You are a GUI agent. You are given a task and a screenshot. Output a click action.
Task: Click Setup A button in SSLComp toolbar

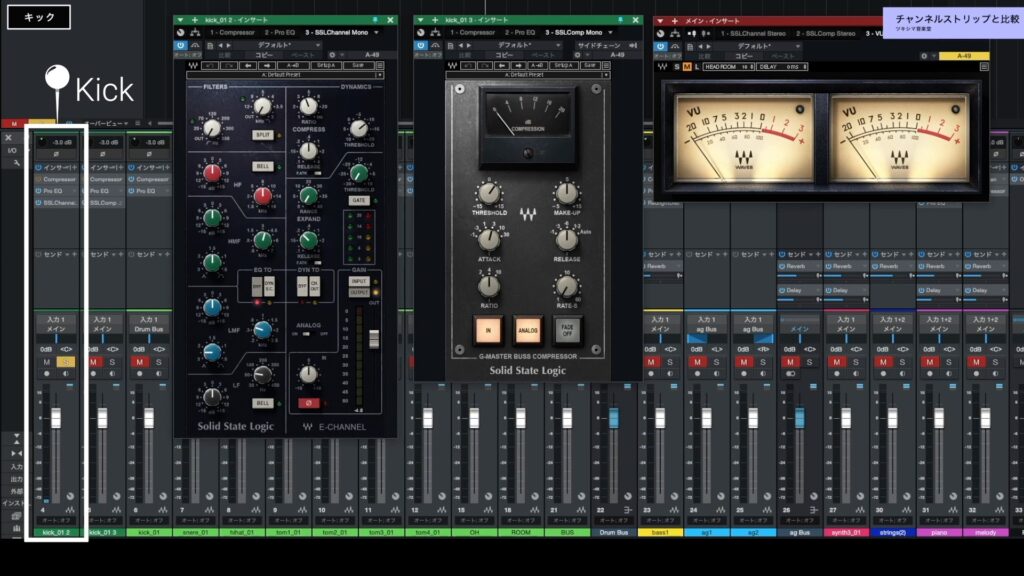[563, 66]
